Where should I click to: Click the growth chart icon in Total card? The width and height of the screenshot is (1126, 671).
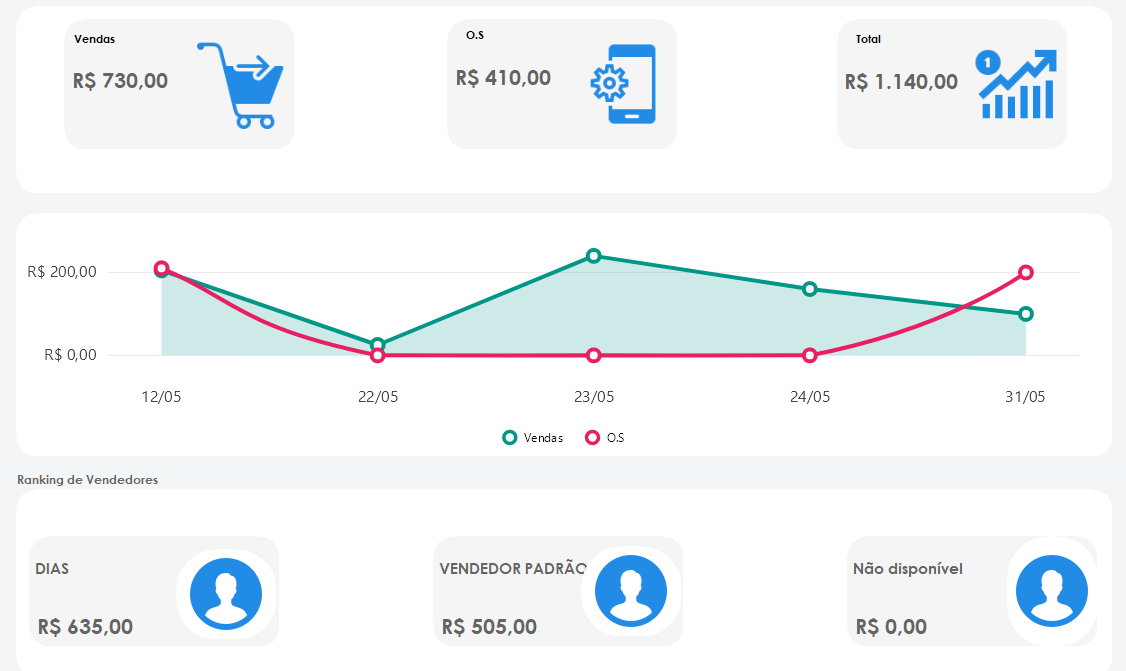pyautogui.click(x=1016, y=85)
